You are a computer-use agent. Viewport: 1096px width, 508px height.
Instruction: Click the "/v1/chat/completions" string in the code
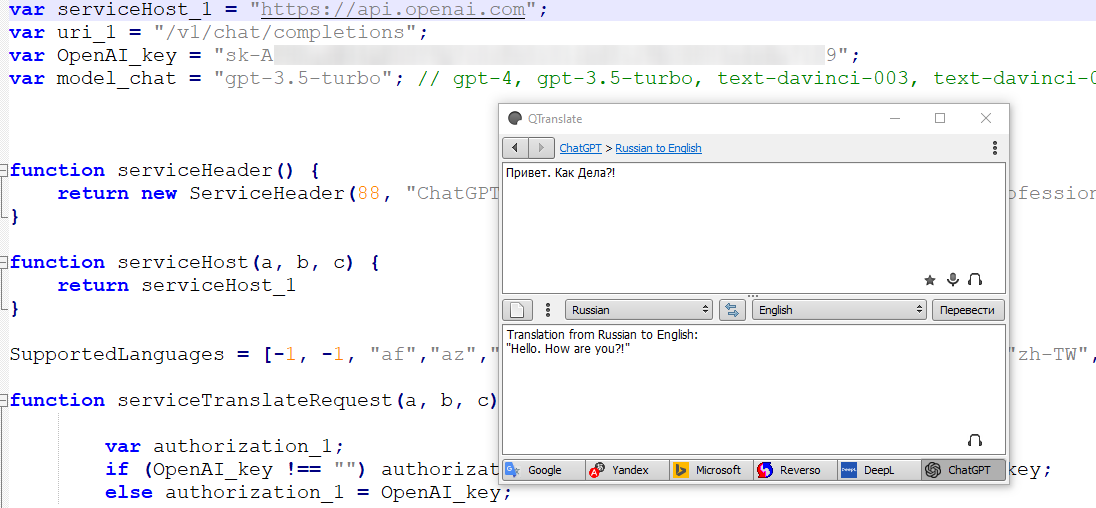(285, 33)
